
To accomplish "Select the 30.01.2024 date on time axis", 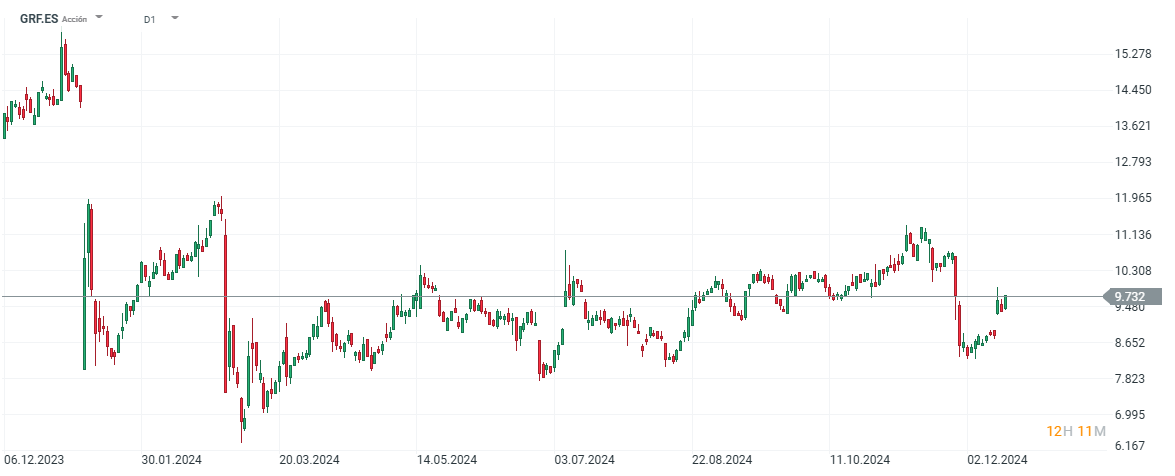I will click(x=173, y=460).
